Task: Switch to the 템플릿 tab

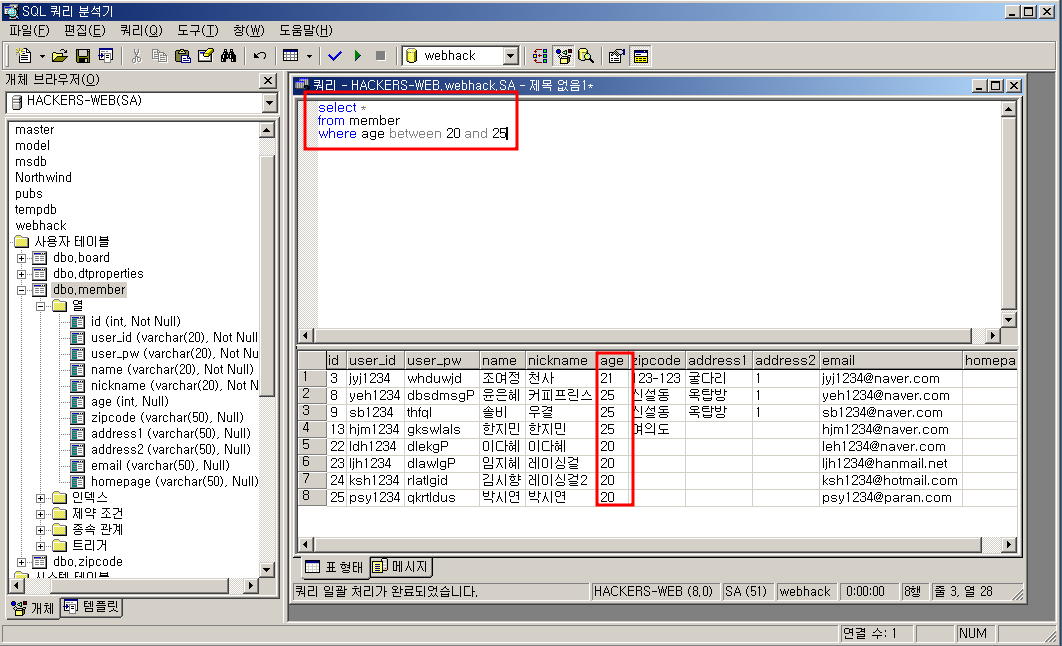Action: [x=91, y=607]
